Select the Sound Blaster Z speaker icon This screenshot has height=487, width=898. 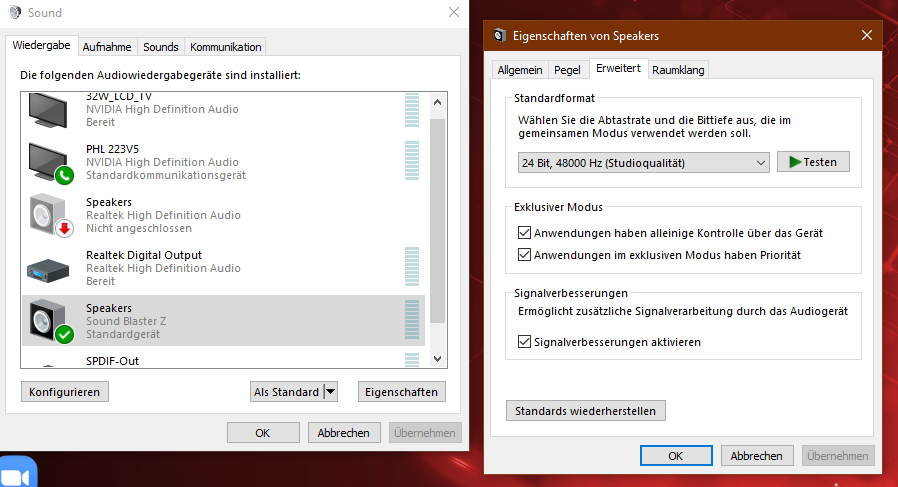point(50,321)
